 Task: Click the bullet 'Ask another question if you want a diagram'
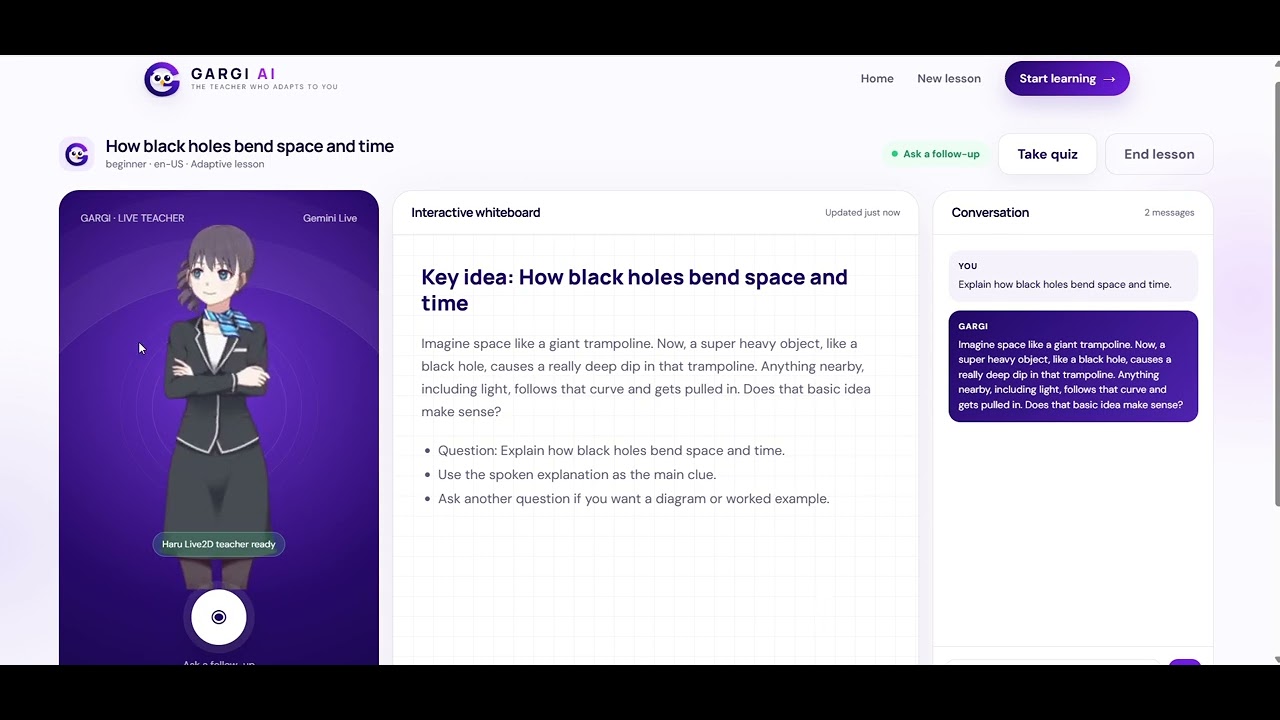pos(633,499)
